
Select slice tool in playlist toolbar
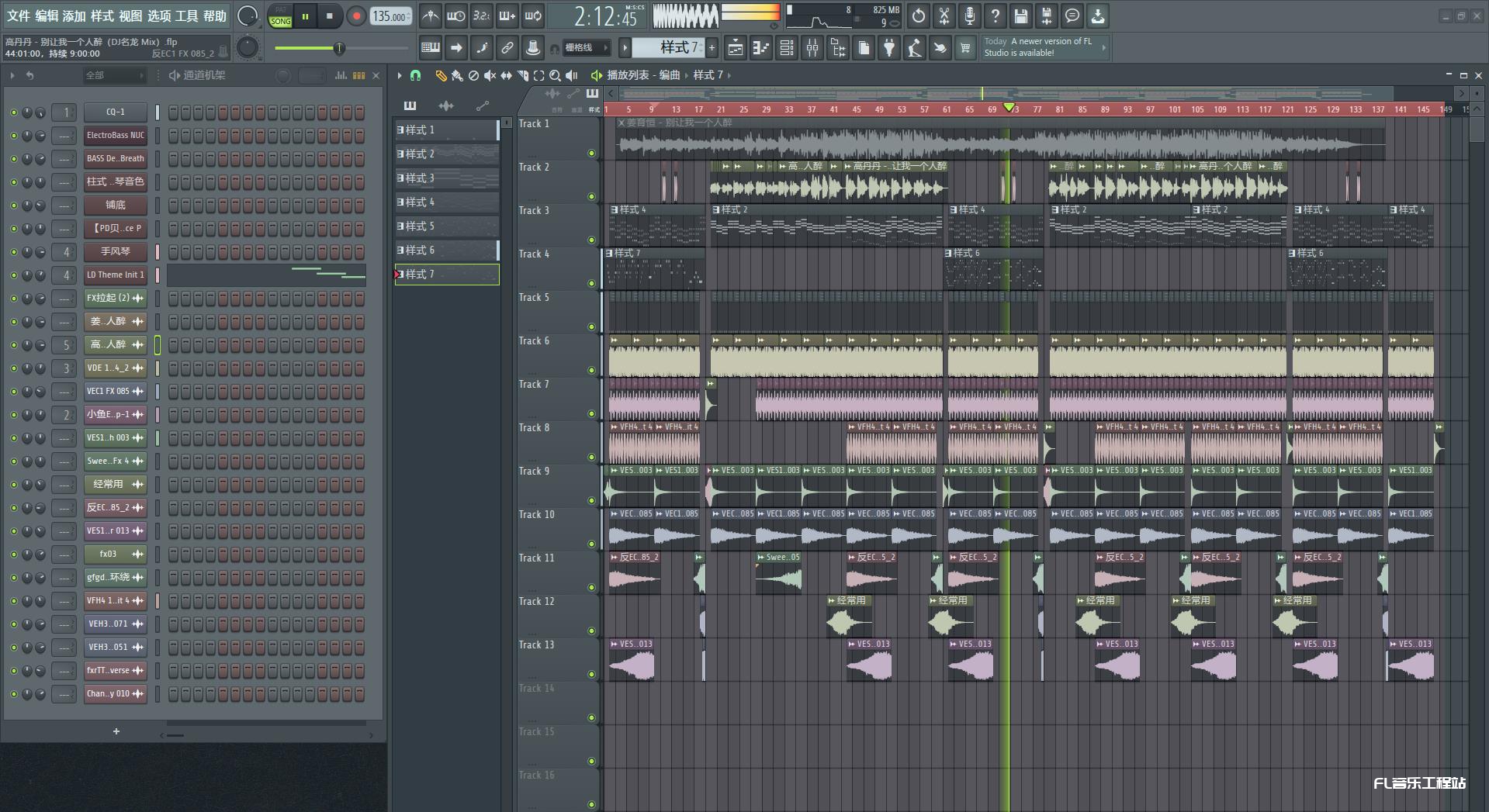point(522,75)
